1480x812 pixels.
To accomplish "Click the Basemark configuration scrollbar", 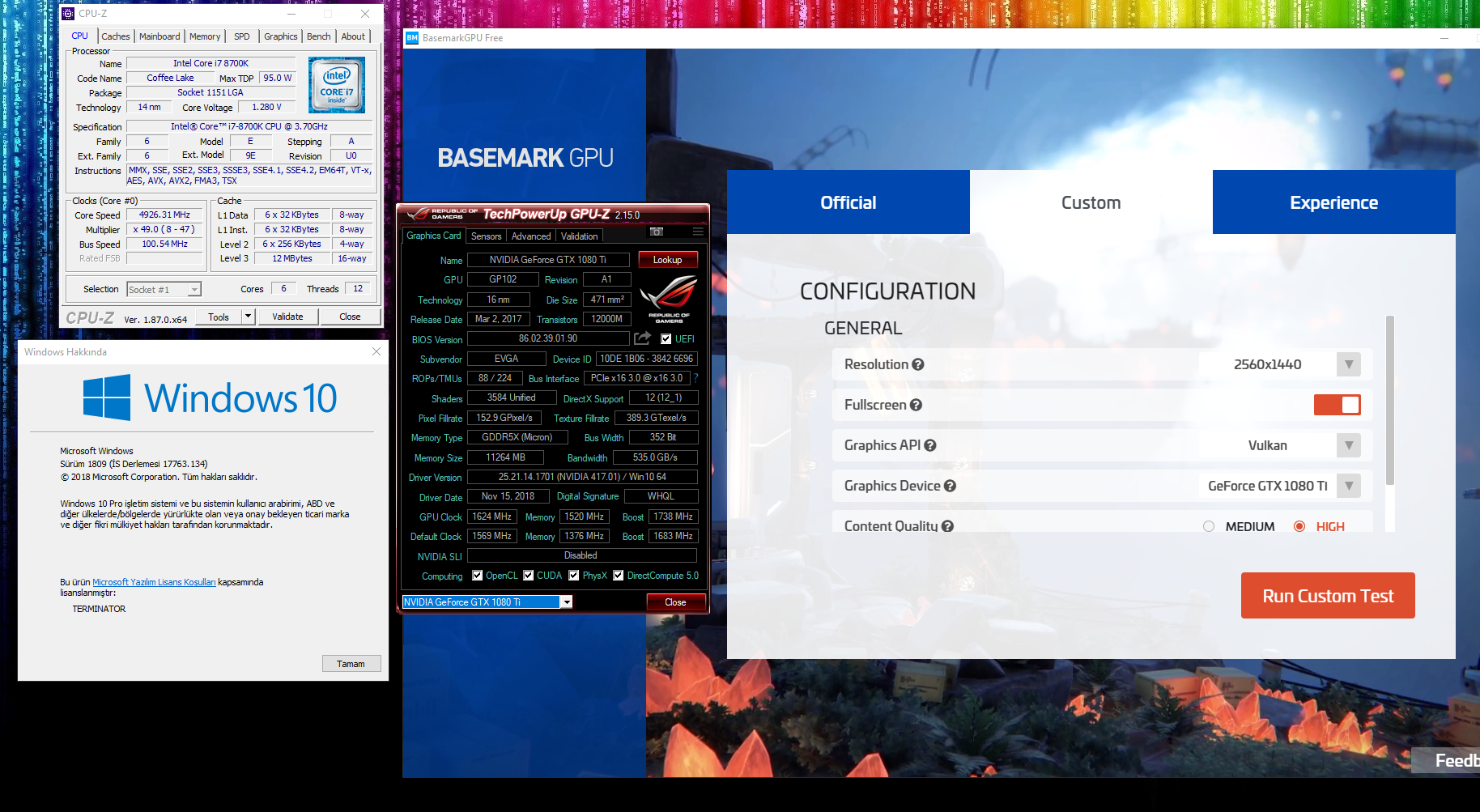I will click(x=1390, y=401).
